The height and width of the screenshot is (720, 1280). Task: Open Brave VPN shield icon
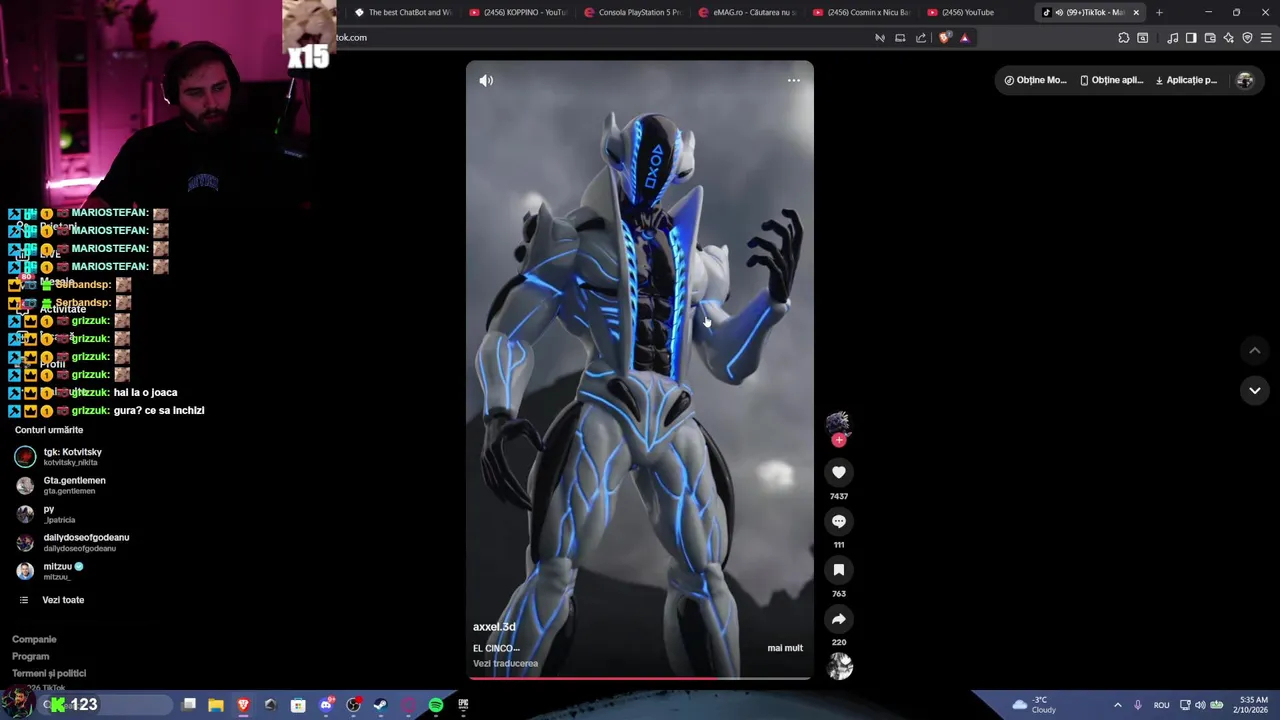pyautogui.click(x=1247, y=38)
